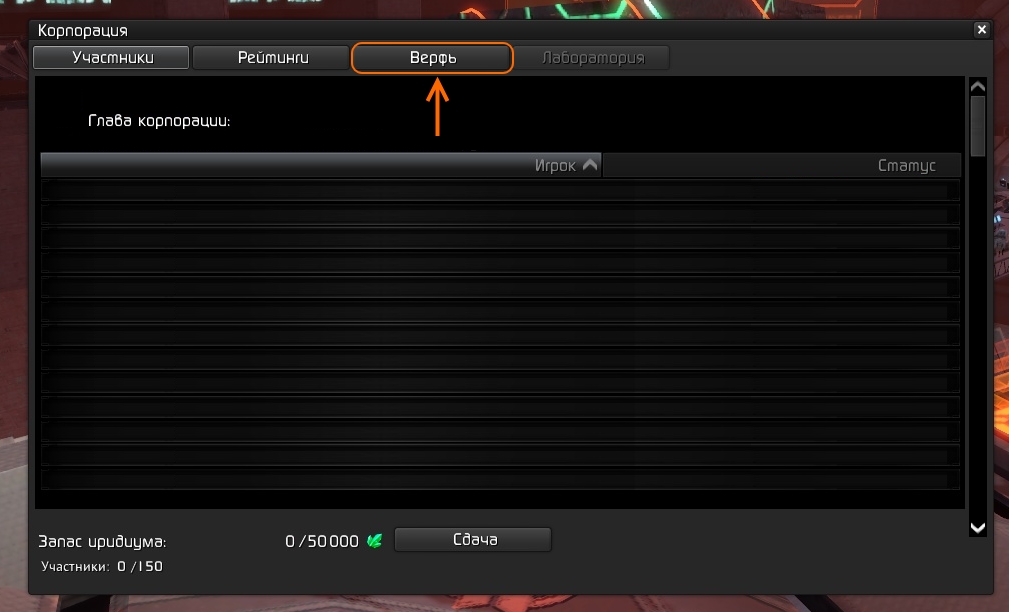Click the Глава корпорации label
Screen dimensions: 1009x612
(x=159, y=121)
